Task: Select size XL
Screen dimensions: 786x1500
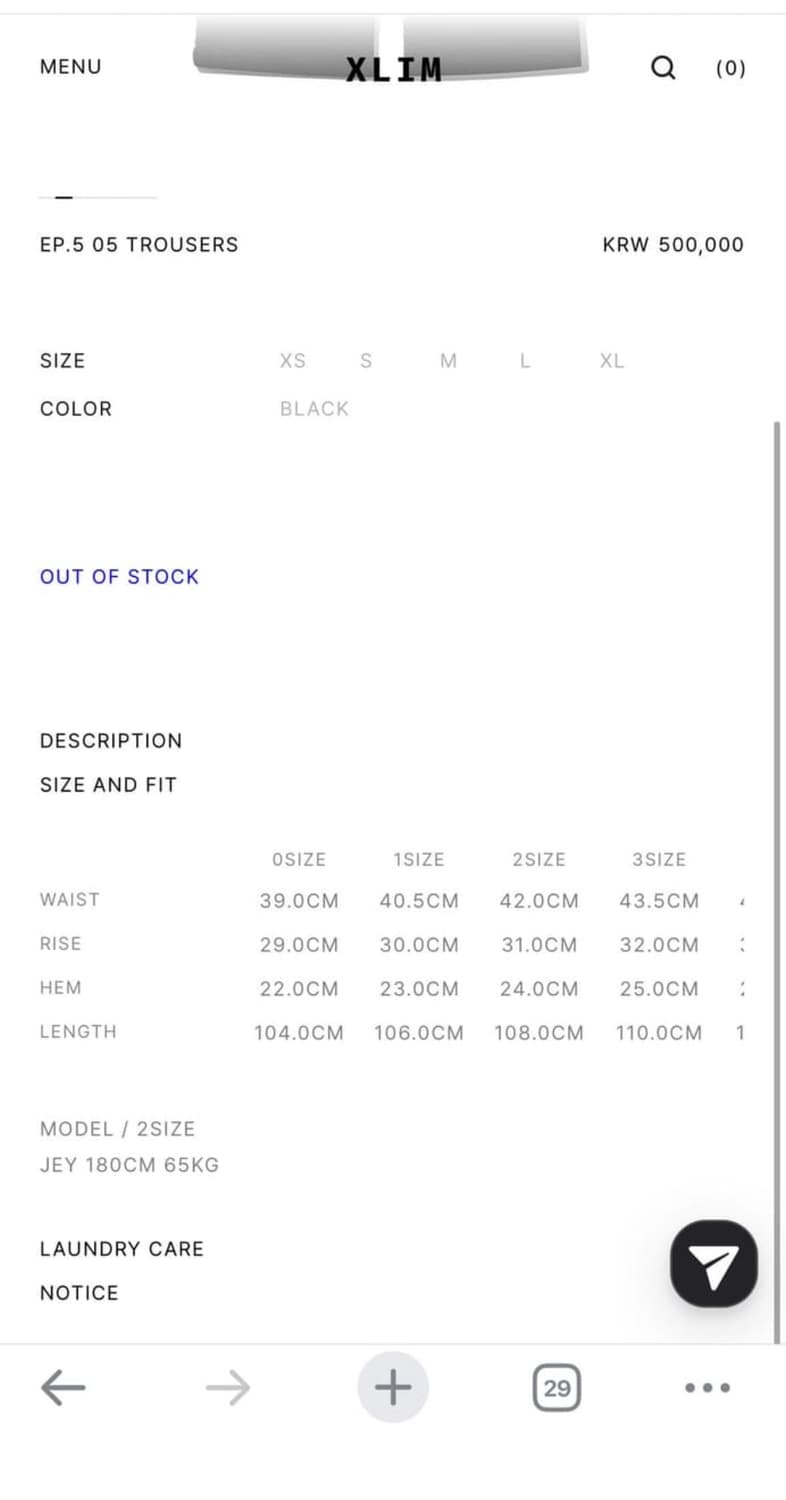Action: (x=612, y=361)
